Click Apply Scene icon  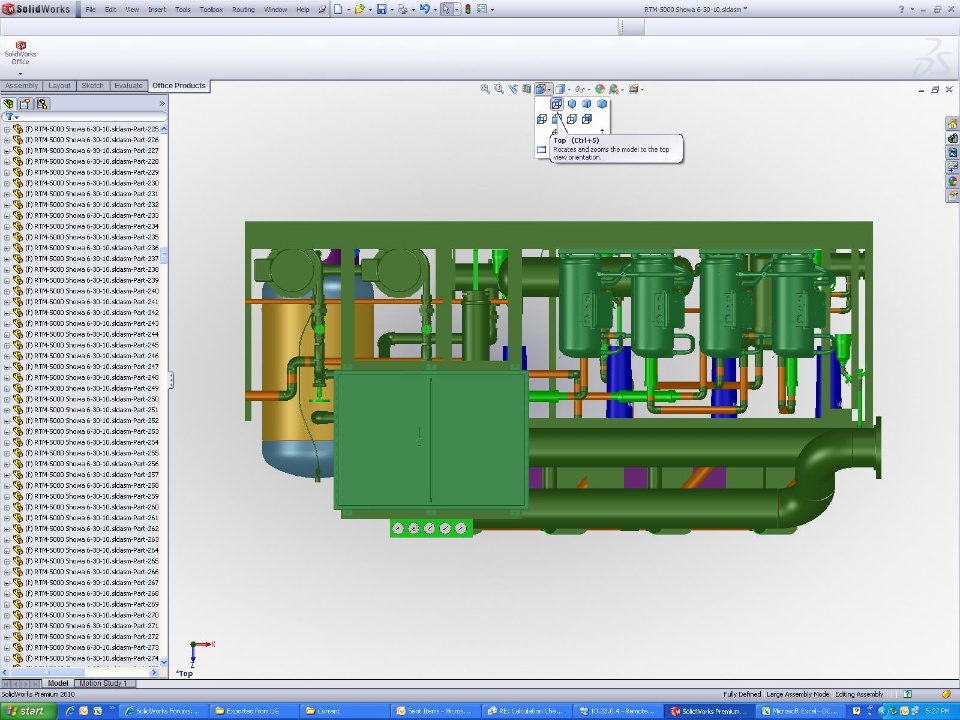click(614, 89)
